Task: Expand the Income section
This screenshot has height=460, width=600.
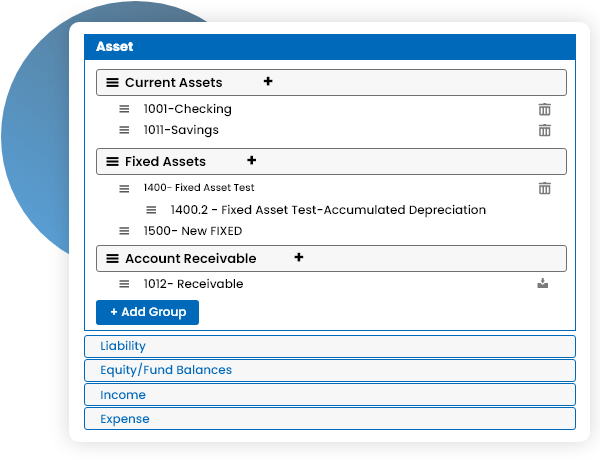Action: click(330, 395)
